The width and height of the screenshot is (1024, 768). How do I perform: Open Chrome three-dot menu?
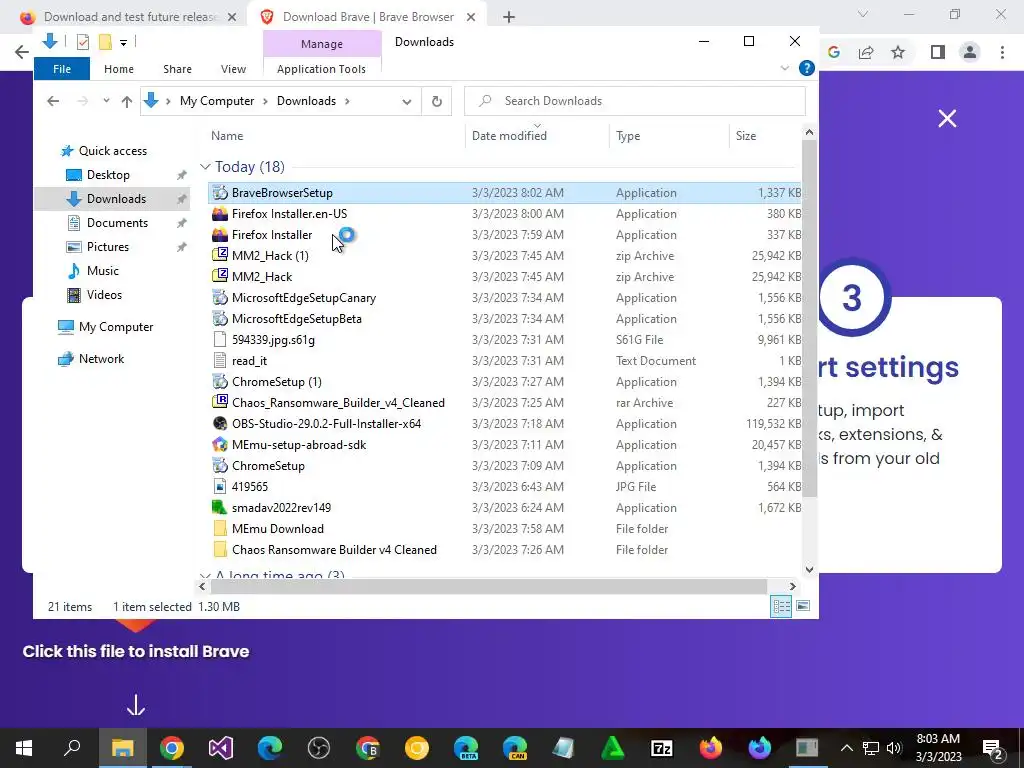click(1002, 52)
